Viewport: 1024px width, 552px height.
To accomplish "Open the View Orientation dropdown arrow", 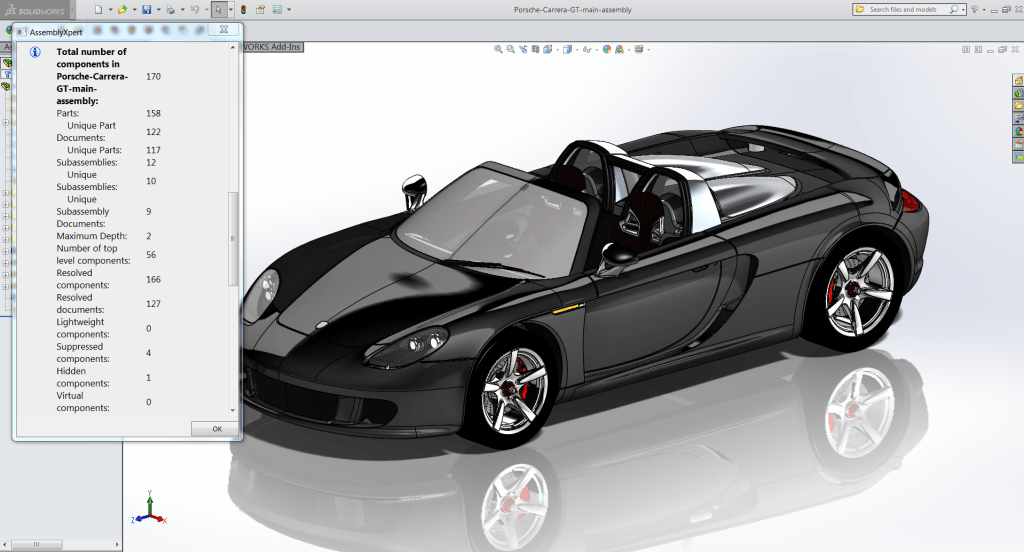I will point(575,49).
